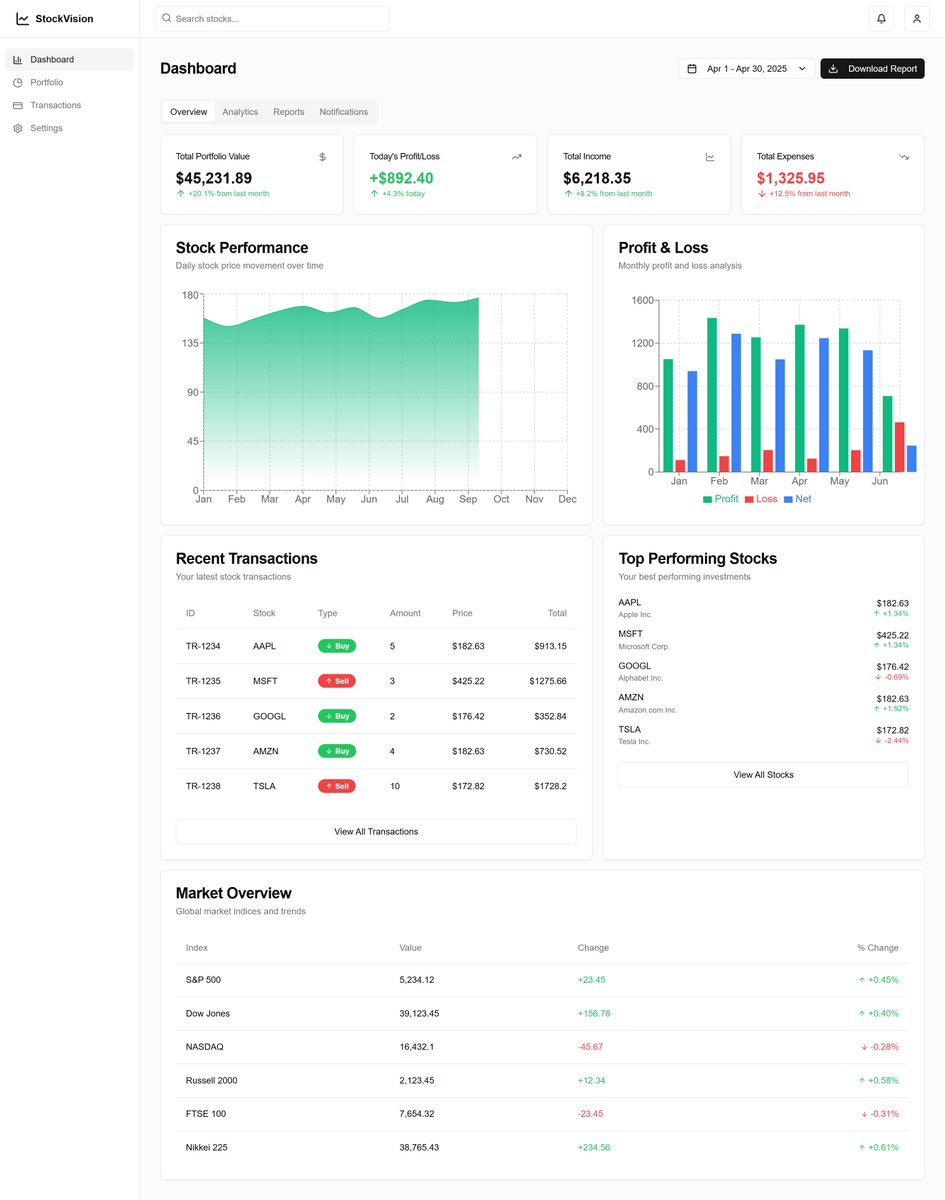
Task: Select Dashboard in the sidebar
Action: click(x=69, y=60)
